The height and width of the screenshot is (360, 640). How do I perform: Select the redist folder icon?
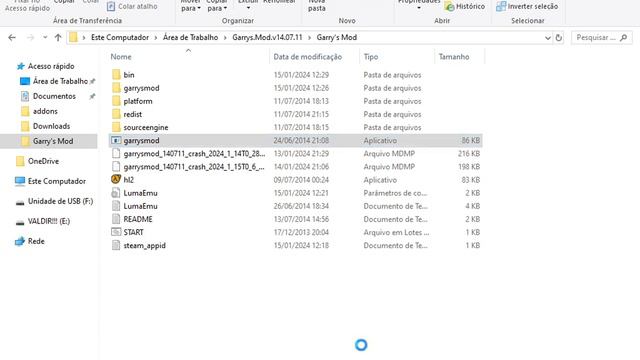(x=116, y=114)
